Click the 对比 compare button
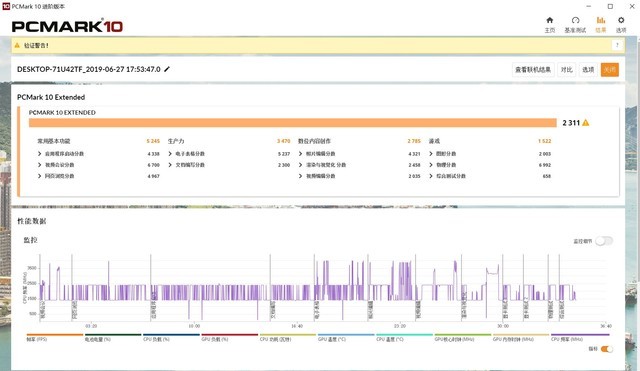640x371 pixels. 567,69
